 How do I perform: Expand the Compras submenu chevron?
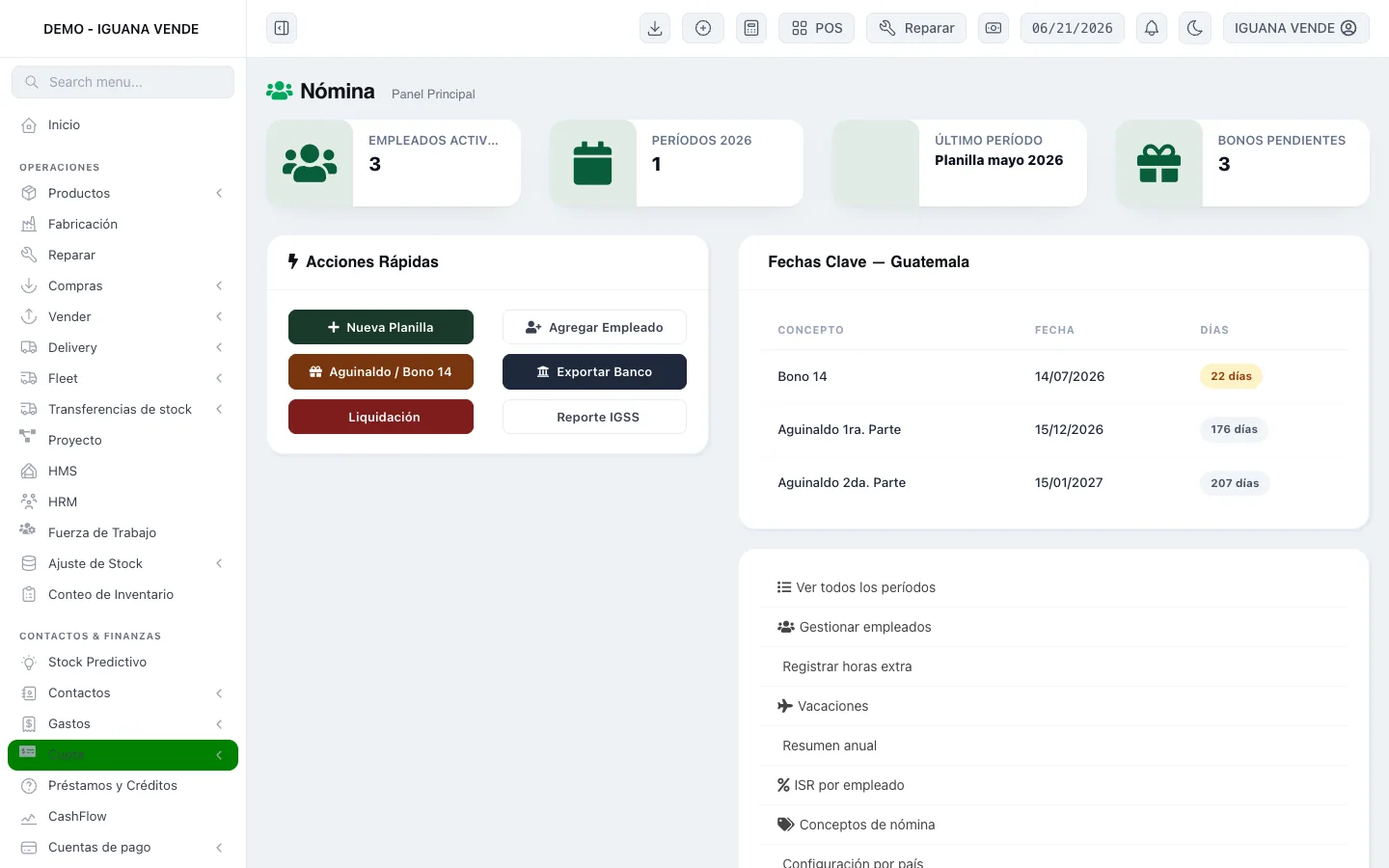pyautogui.click(x=219, y=285)
